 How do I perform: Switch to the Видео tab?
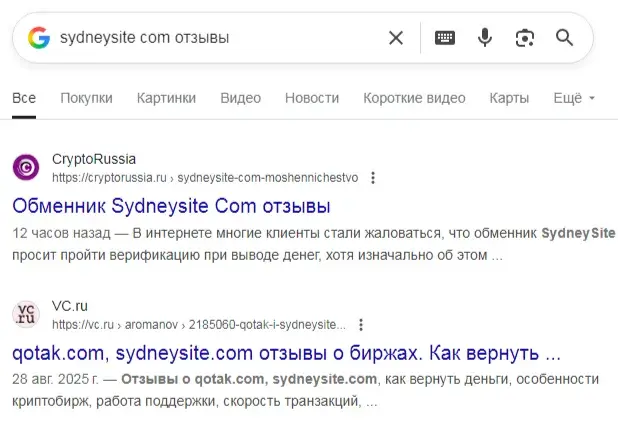(240, 98)
